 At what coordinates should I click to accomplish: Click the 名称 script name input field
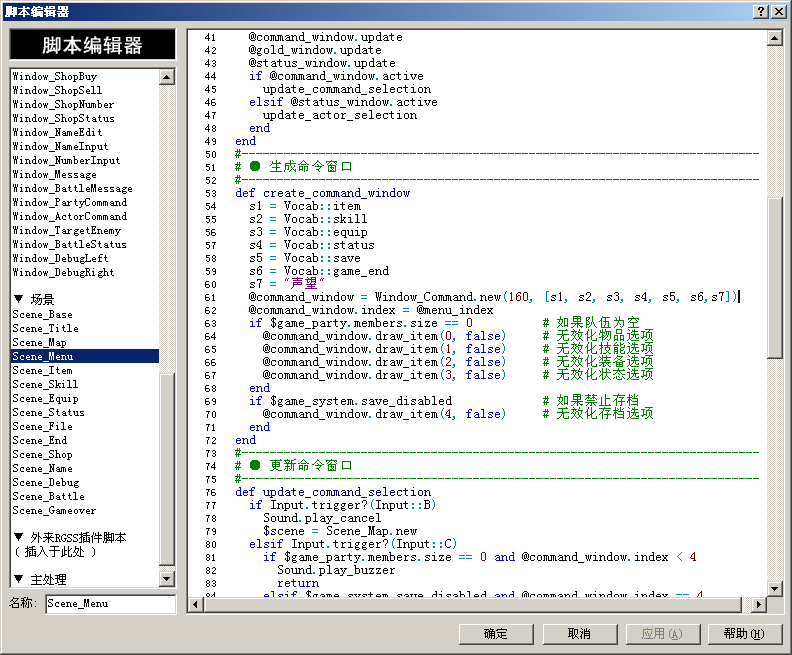(x=111, y=604)
